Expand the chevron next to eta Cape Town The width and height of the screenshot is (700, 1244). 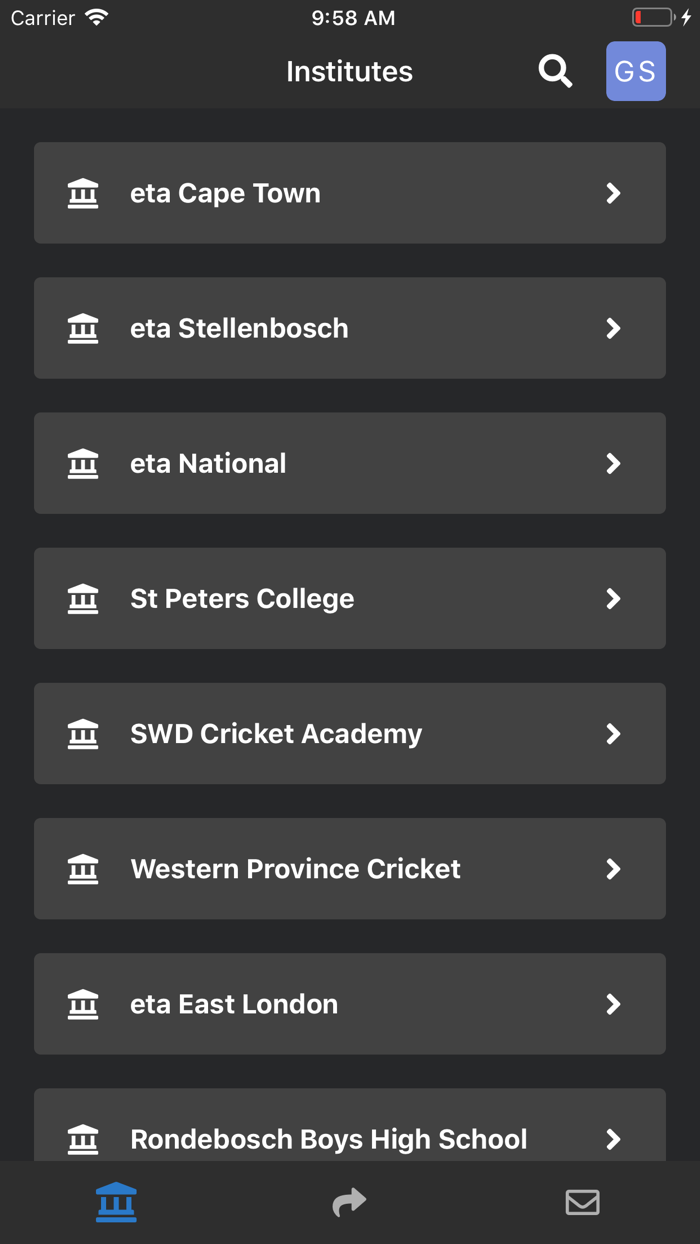click(x=613, y=193)
